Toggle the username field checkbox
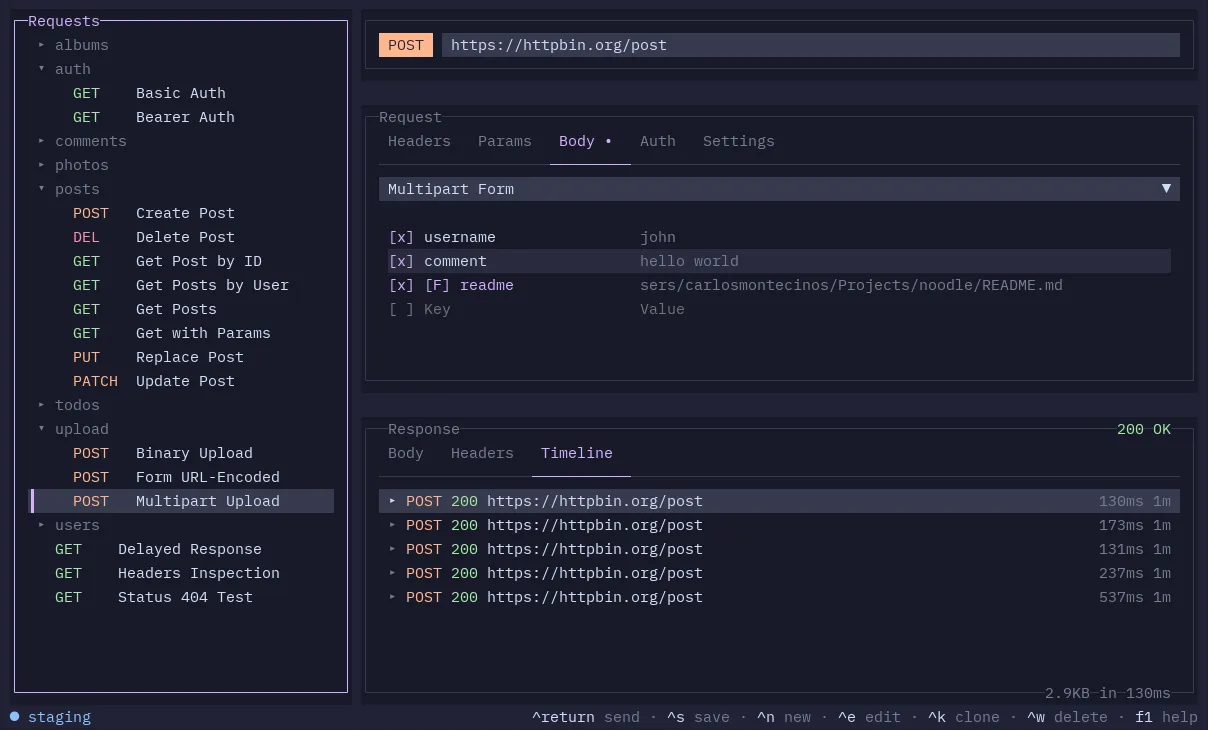The height and width of the screenshot is (730, 1208). click(401, 237)
